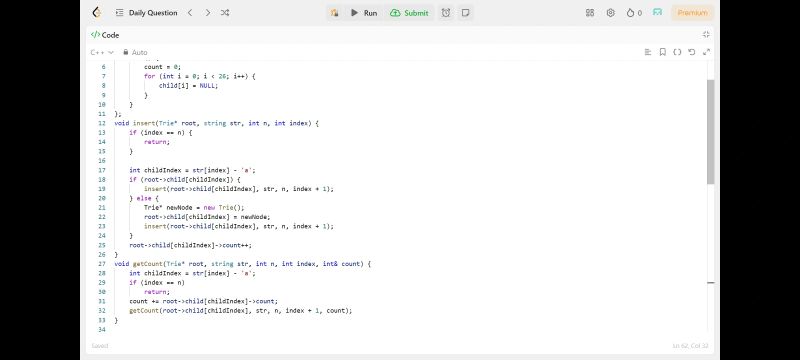800x360 pixels.
Task: Open the Daily Question problem list
Action: tap(146, 13)
